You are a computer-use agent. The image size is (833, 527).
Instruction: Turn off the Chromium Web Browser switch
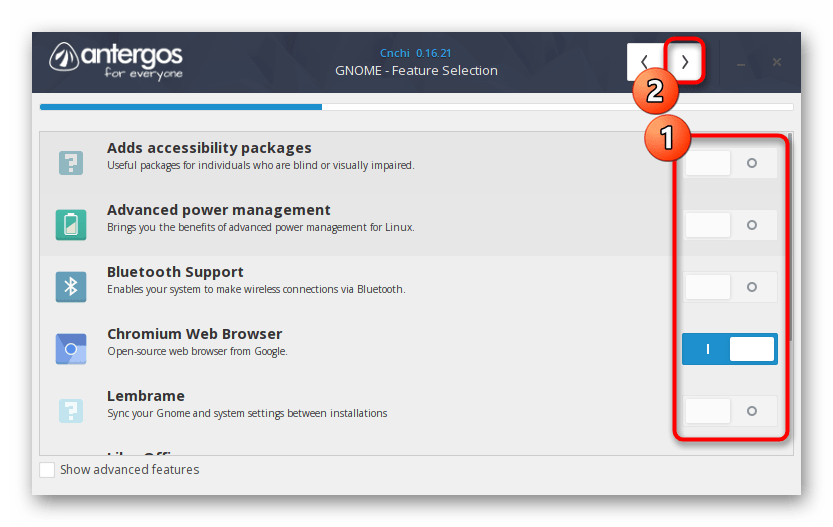730,349
